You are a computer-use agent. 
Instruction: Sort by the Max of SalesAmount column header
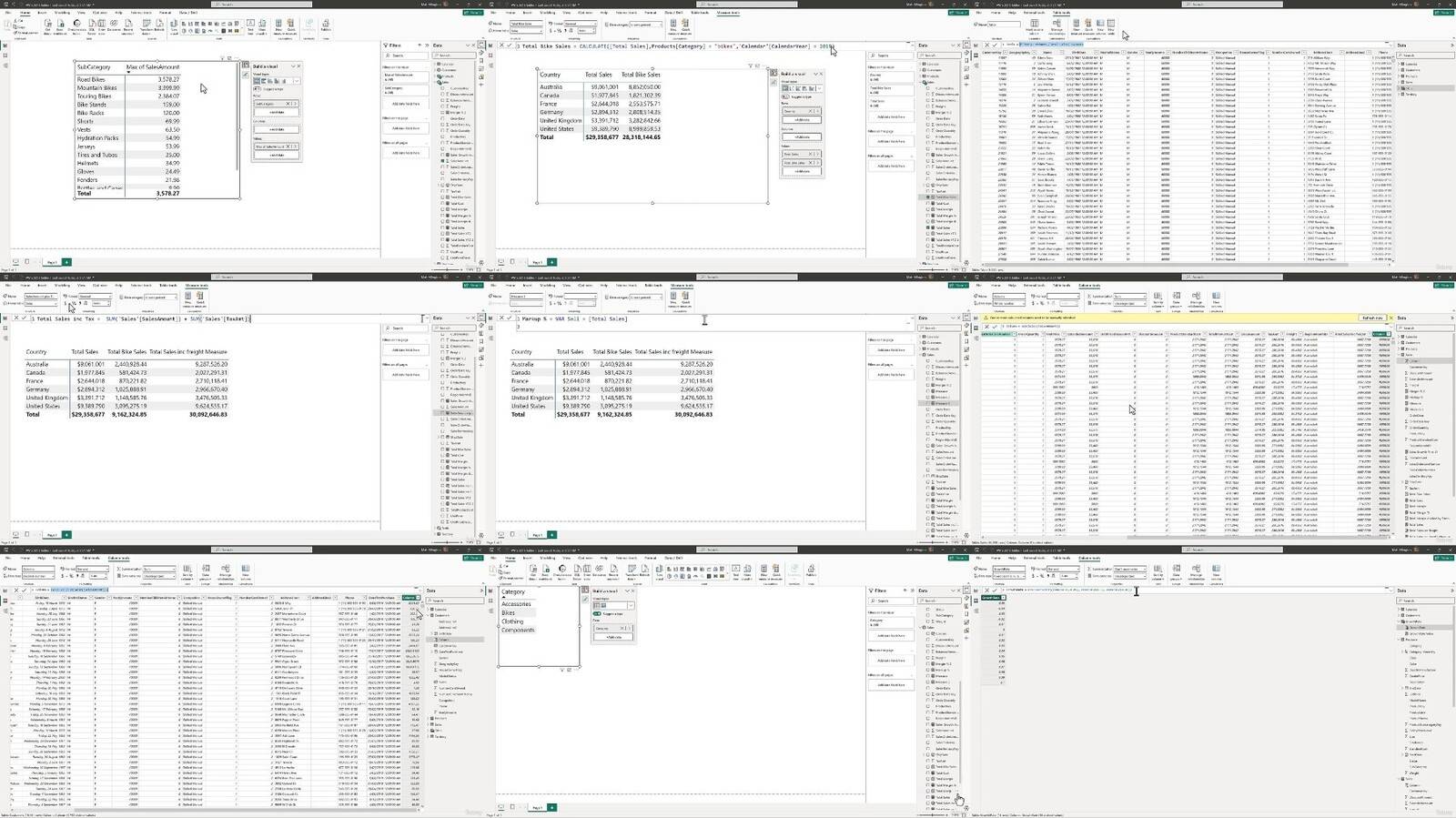(x=153, y=67)
